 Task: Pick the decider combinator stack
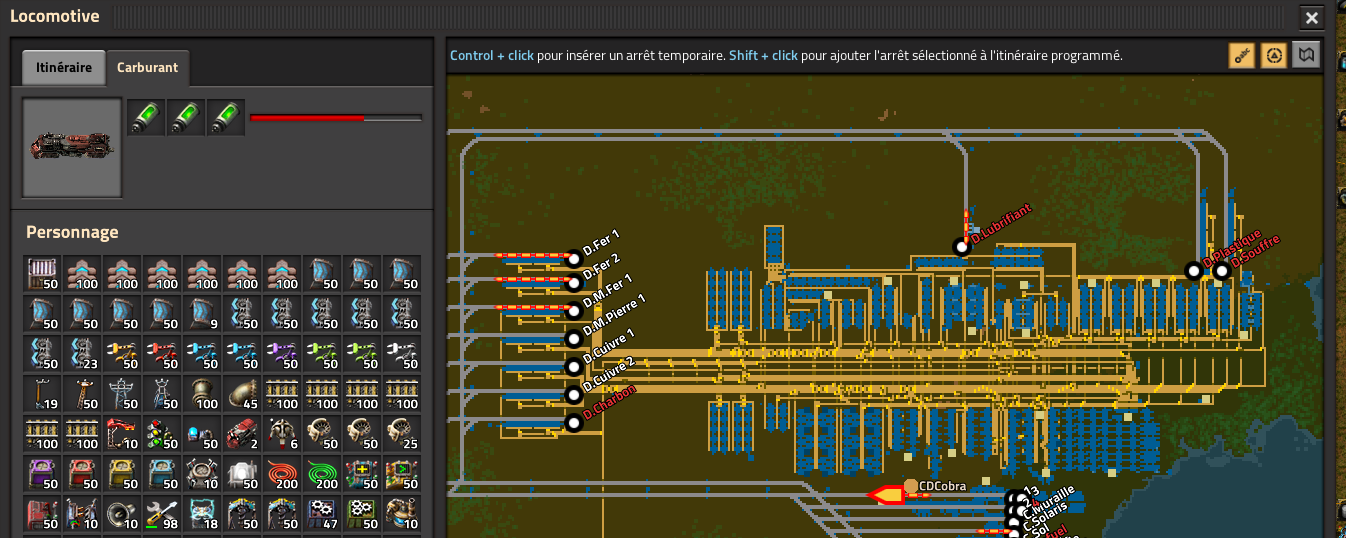402,474
